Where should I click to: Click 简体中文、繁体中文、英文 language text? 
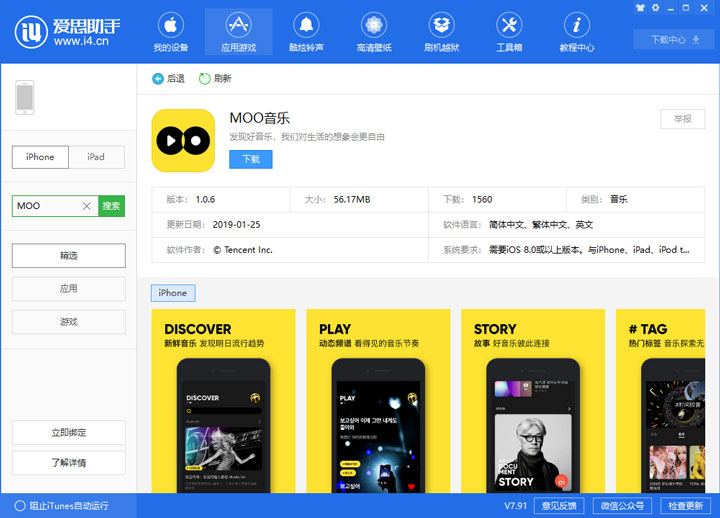[541, 225]
